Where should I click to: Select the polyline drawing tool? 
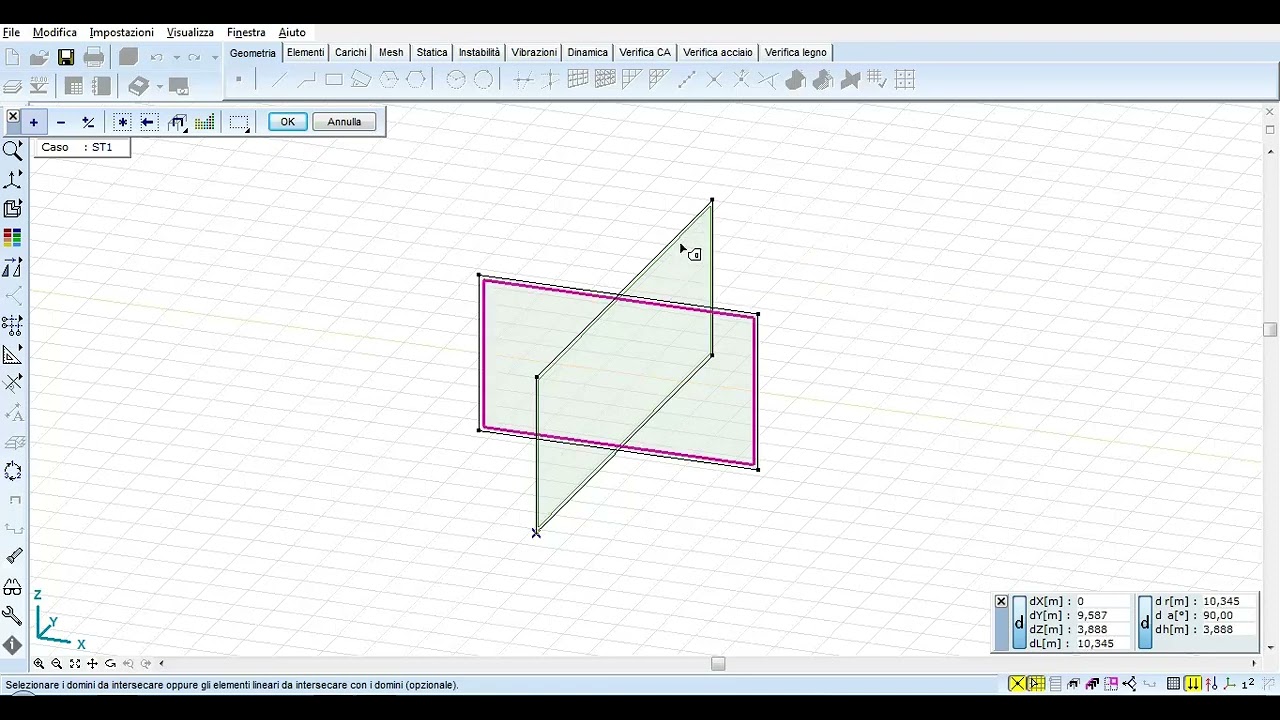tap(306, 80)
